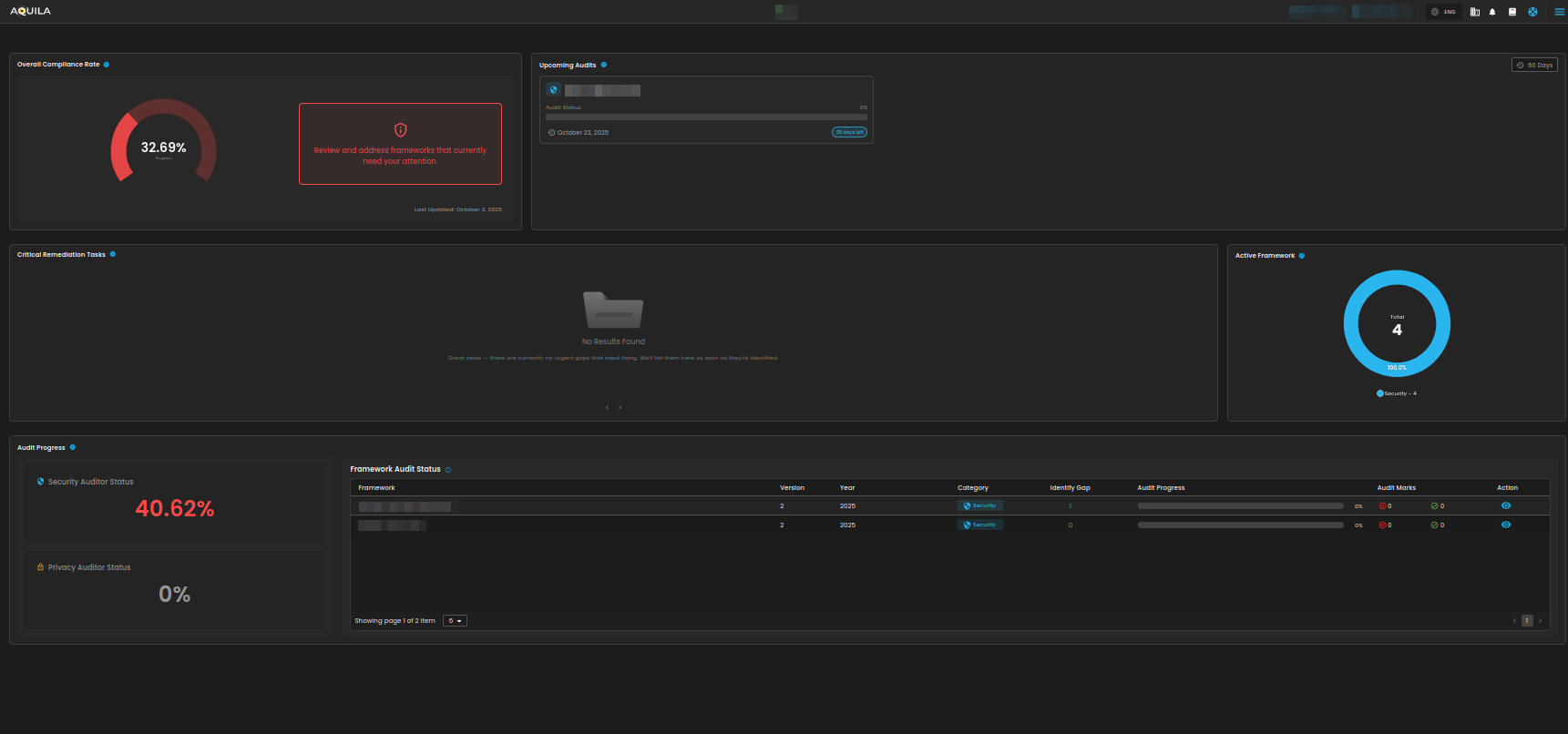Click info icon next to Active Framework
The height and width of the screenshot is (734, 1568).
coord(1302,256)
